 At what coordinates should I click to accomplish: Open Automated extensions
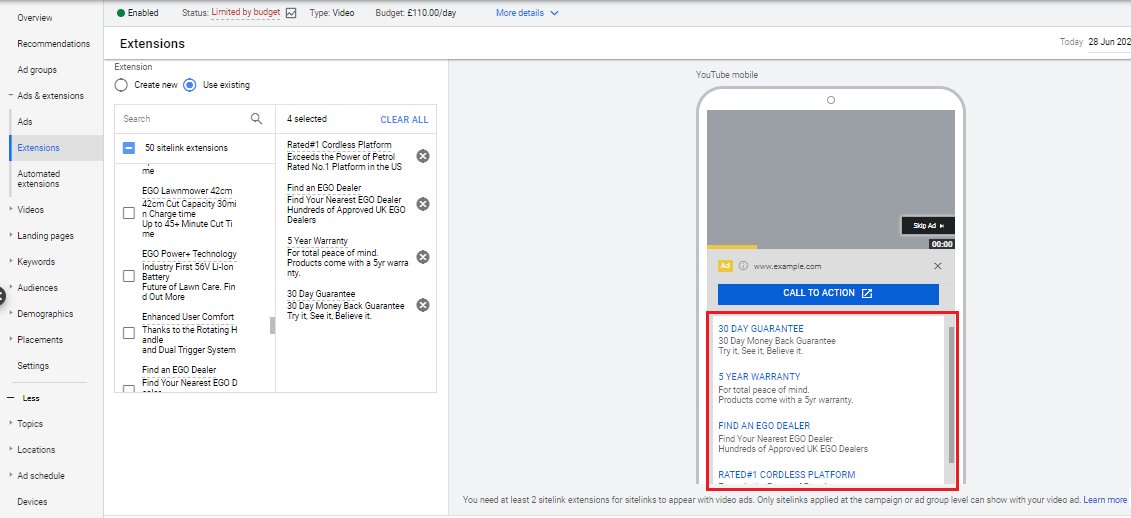[38, 179]
